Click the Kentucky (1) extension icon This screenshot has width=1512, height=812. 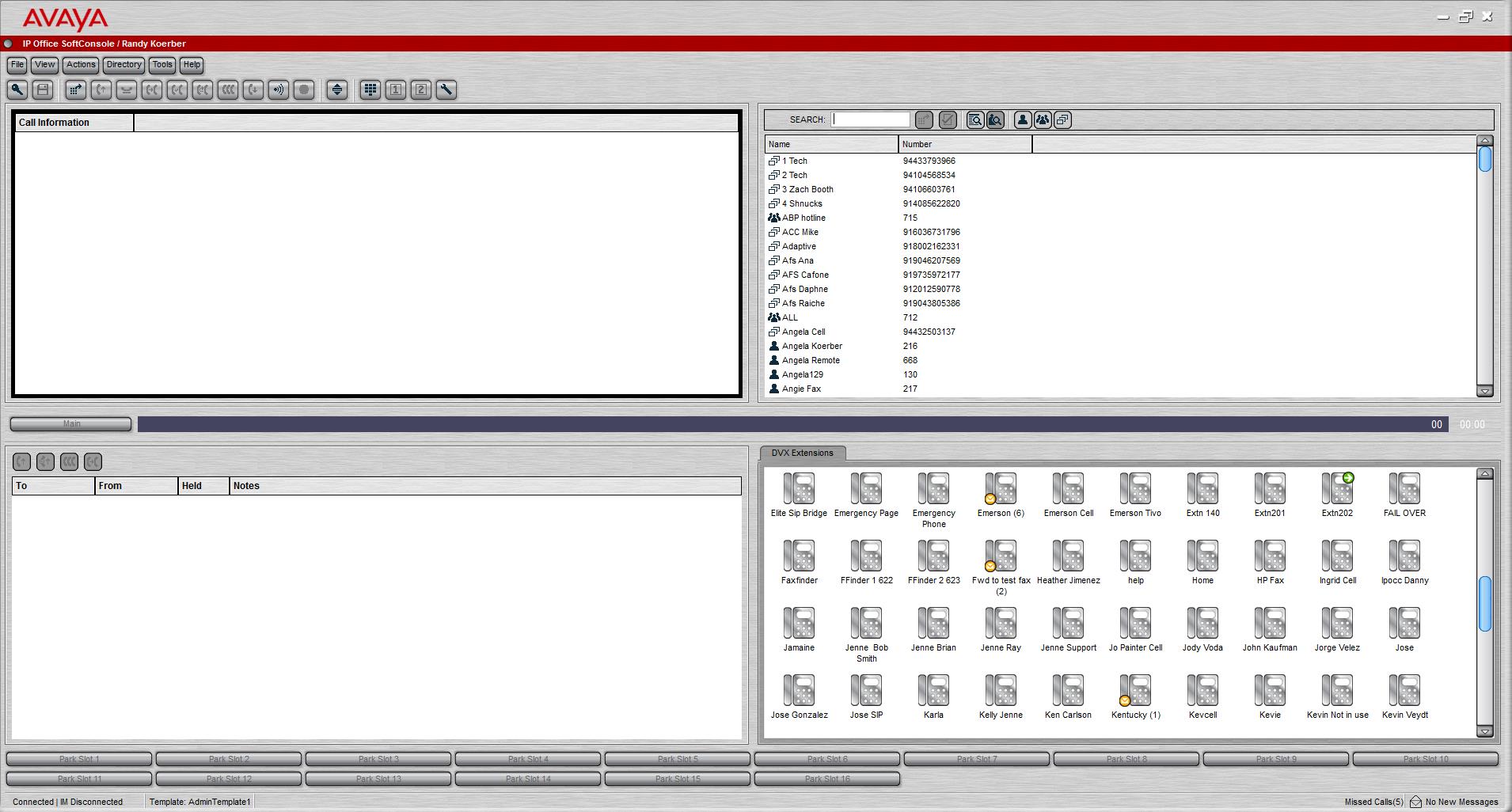point(1135,691)
